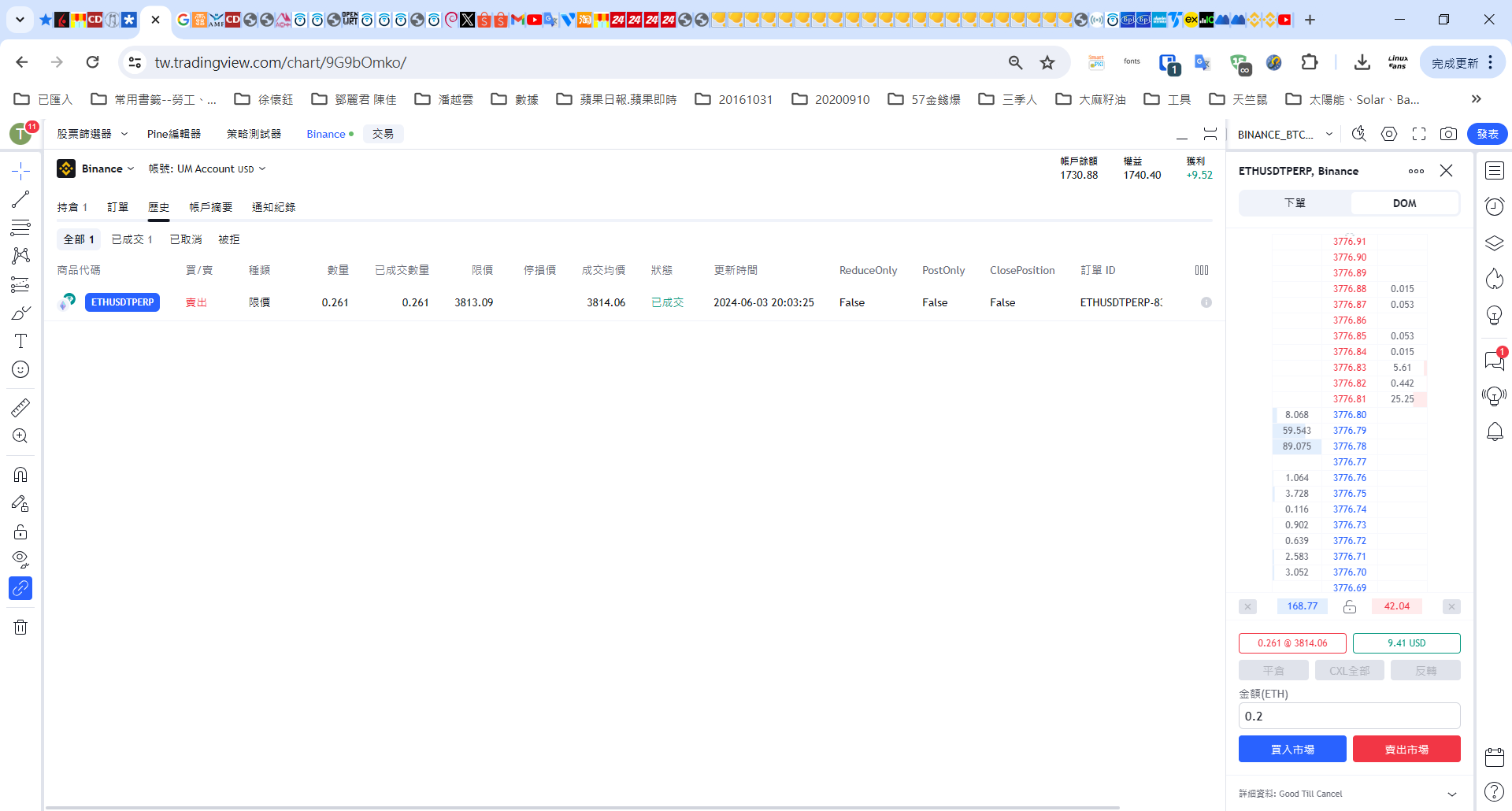This screenshot has height=811, width=1512.
Task: Click the 金額(ETH) quantity input field
Action: (x=1350, y=717)
